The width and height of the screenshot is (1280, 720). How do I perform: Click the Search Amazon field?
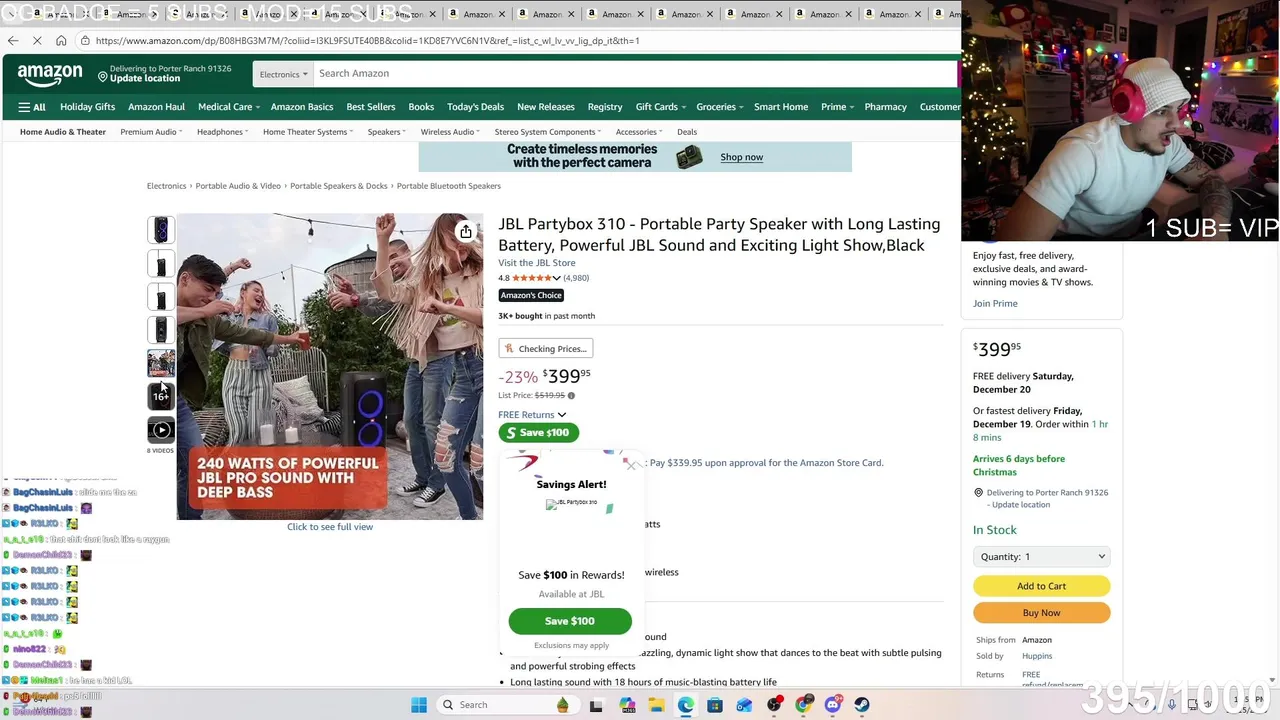pos(635,74)
